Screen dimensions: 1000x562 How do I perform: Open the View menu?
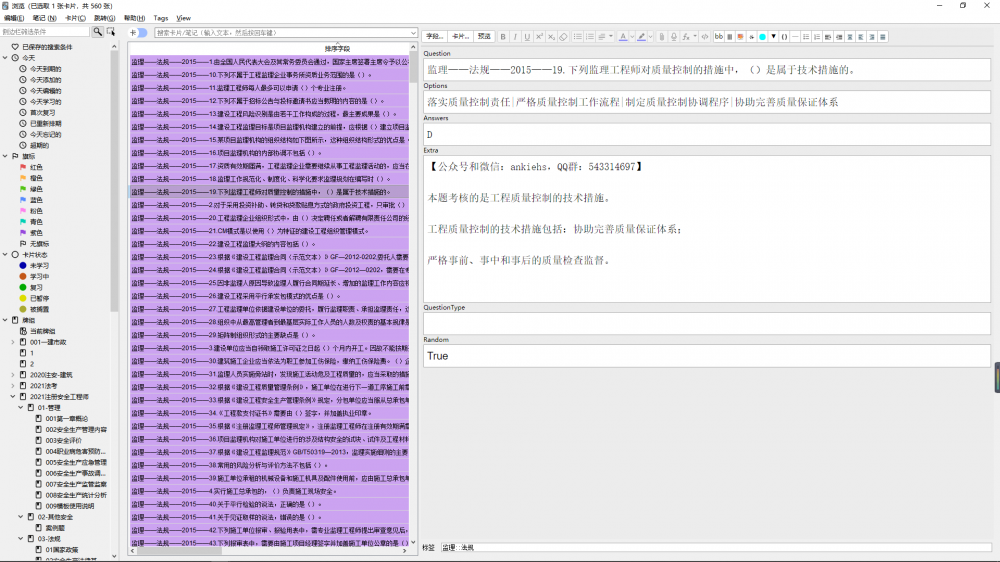[184, 18]
